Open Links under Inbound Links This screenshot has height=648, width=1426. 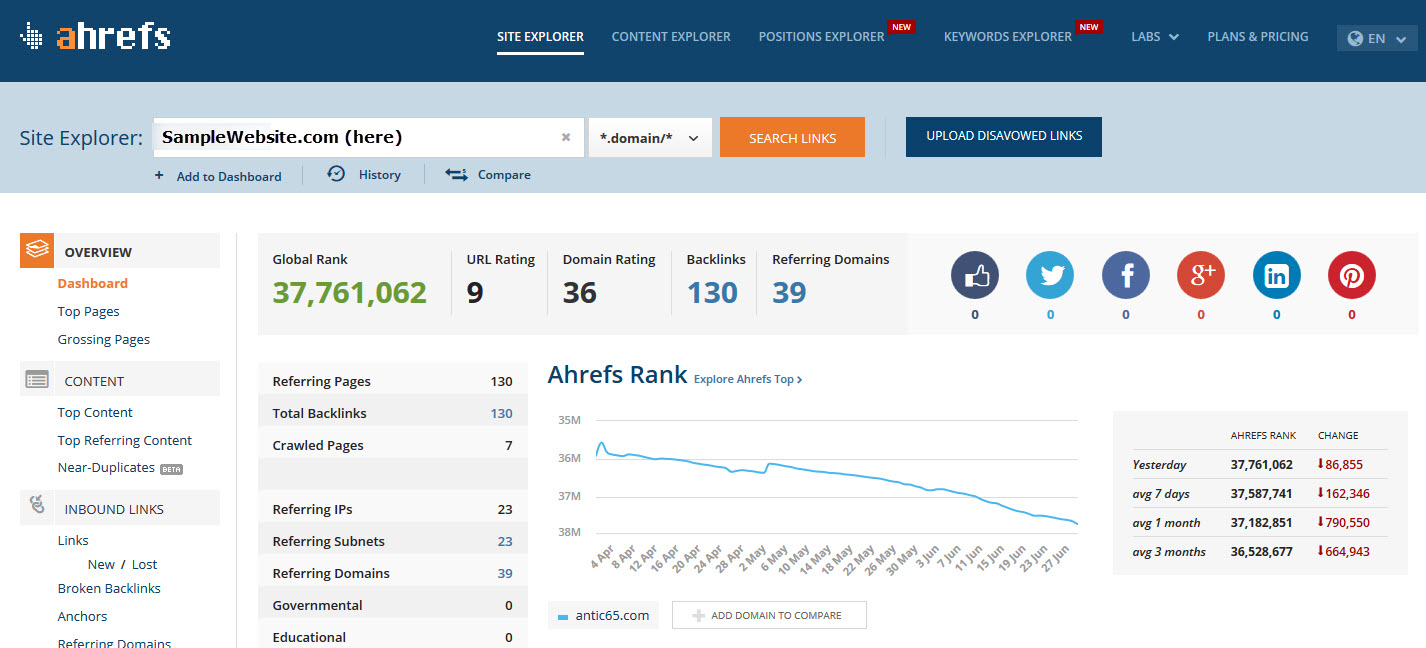(73, 540)
